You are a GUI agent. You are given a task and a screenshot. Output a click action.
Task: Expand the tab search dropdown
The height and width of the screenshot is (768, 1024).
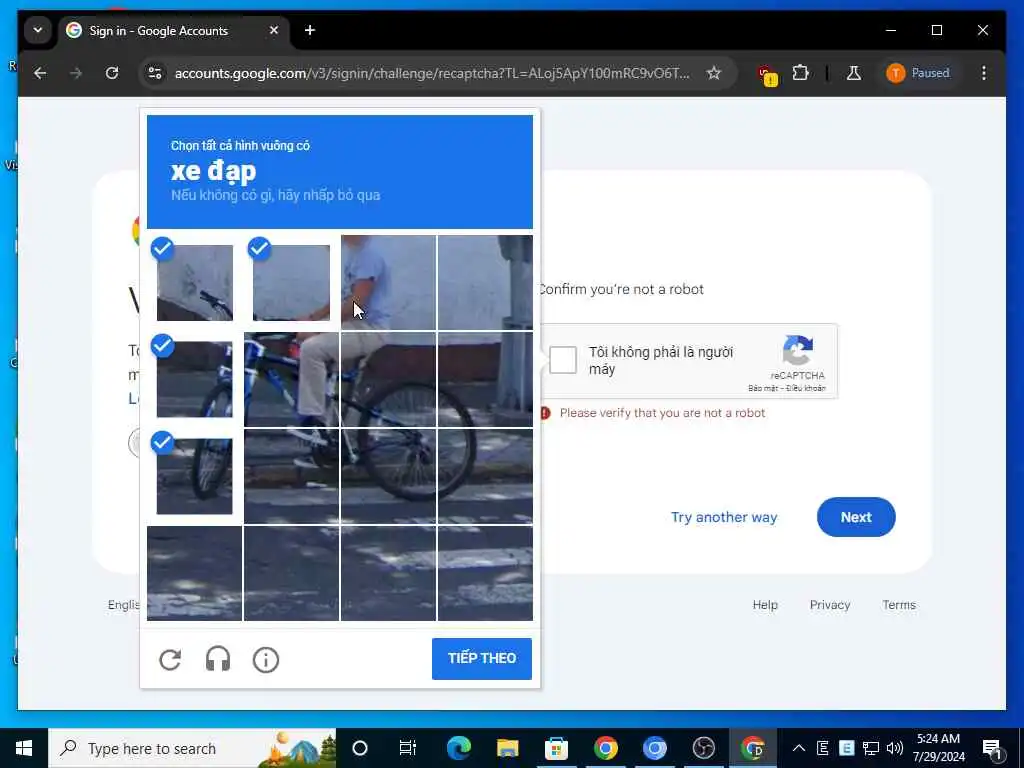coord(38,30)
